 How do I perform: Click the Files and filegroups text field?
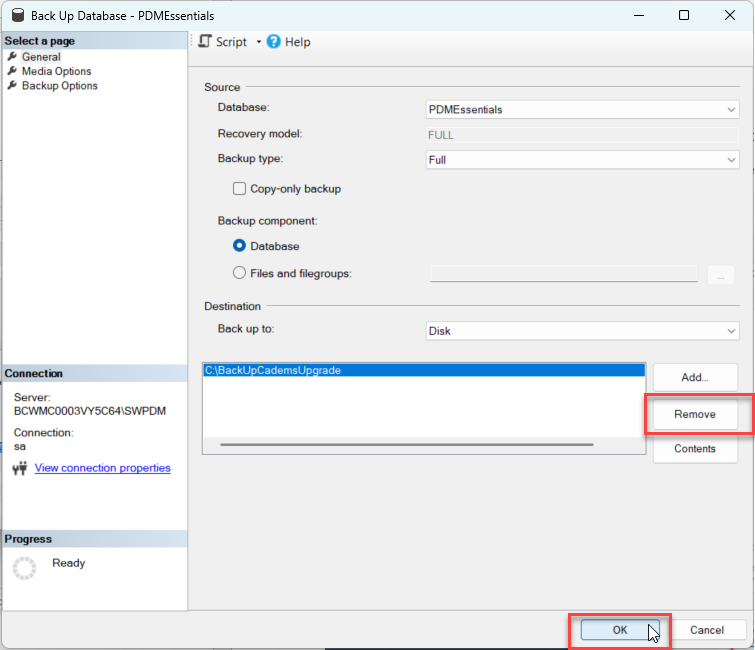click(x=564, y=273)
